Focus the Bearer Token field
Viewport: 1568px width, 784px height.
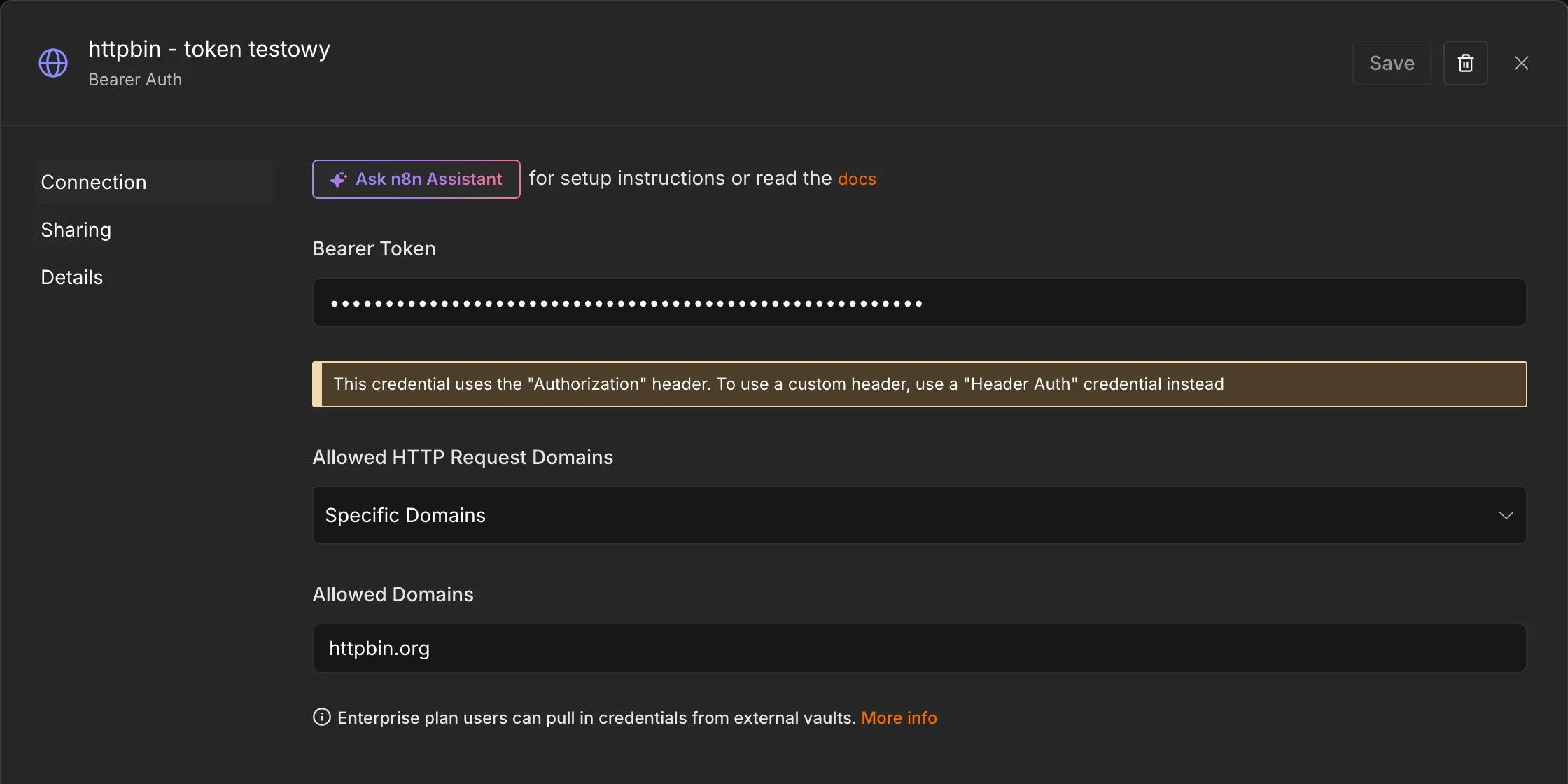pos(919,302)
